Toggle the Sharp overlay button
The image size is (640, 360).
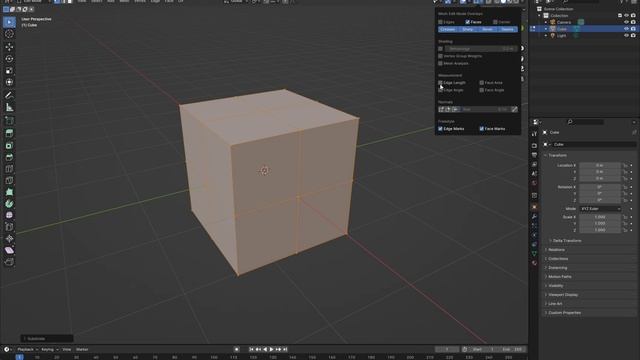point(468,29)
